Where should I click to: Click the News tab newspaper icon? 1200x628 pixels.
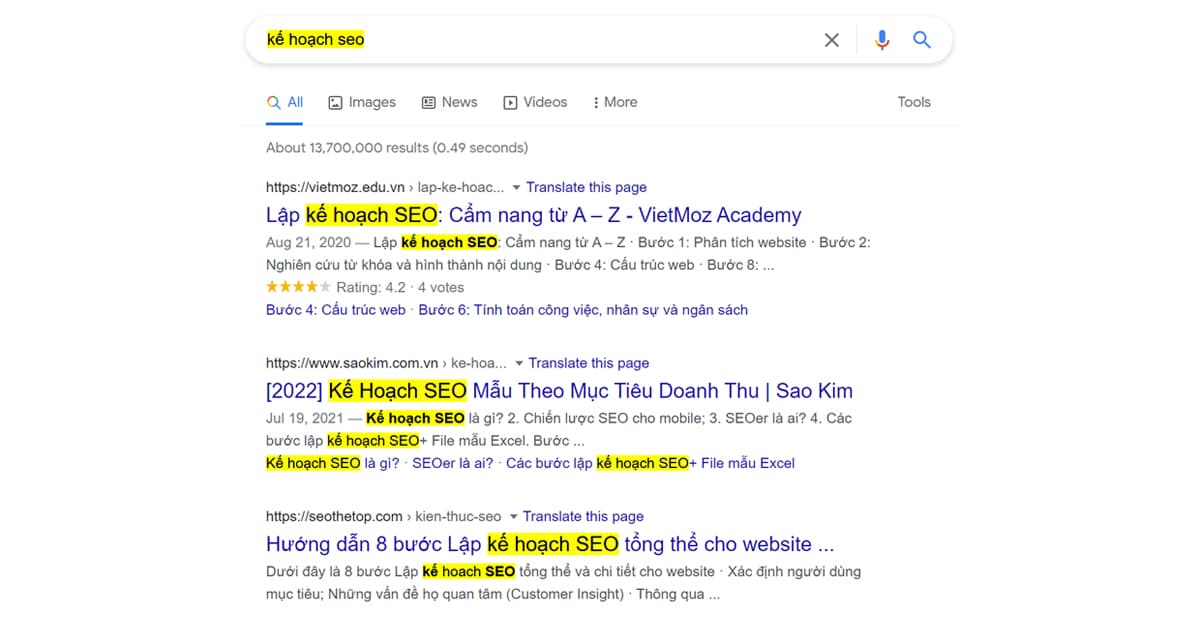(429, 102)
